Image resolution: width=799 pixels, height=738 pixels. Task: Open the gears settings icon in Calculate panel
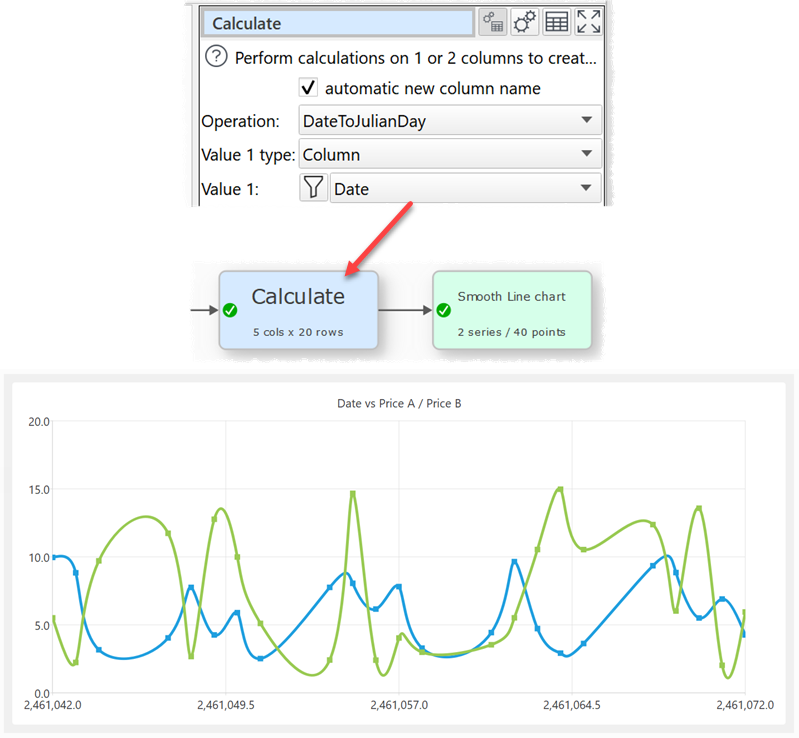pos(524,22)
